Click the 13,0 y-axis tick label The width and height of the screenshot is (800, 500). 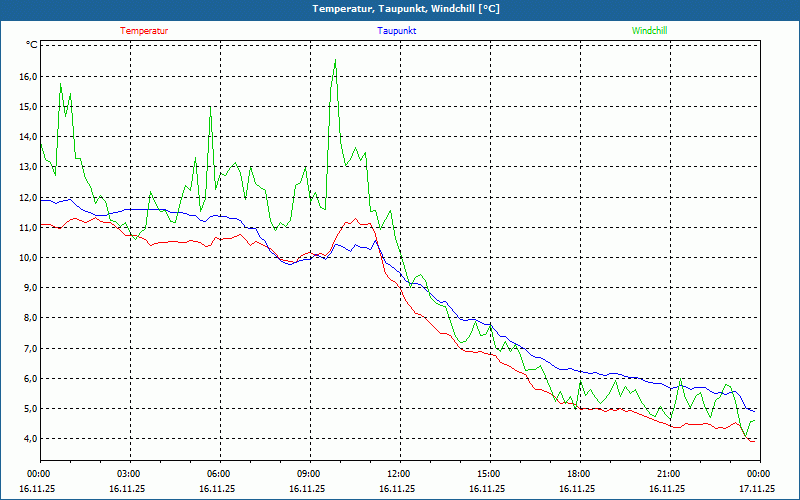(x=27, y=167)
